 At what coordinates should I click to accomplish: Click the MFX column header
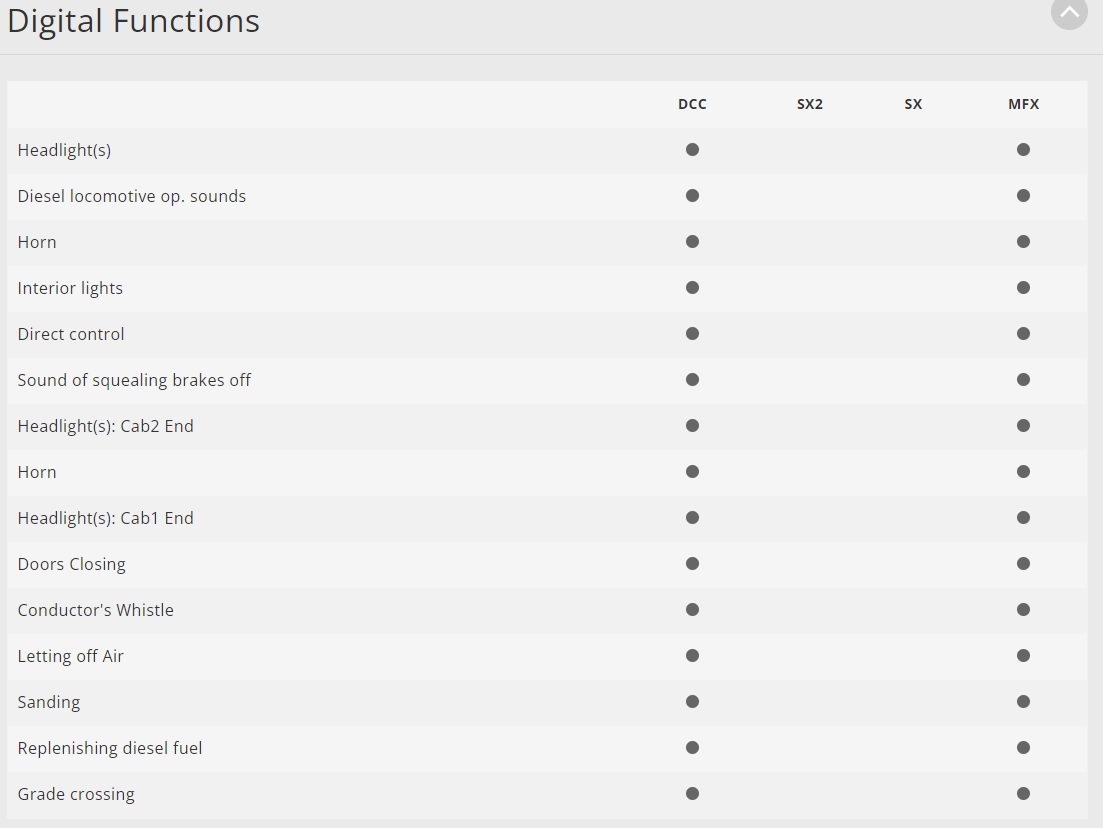click(x=1023, y=104)
